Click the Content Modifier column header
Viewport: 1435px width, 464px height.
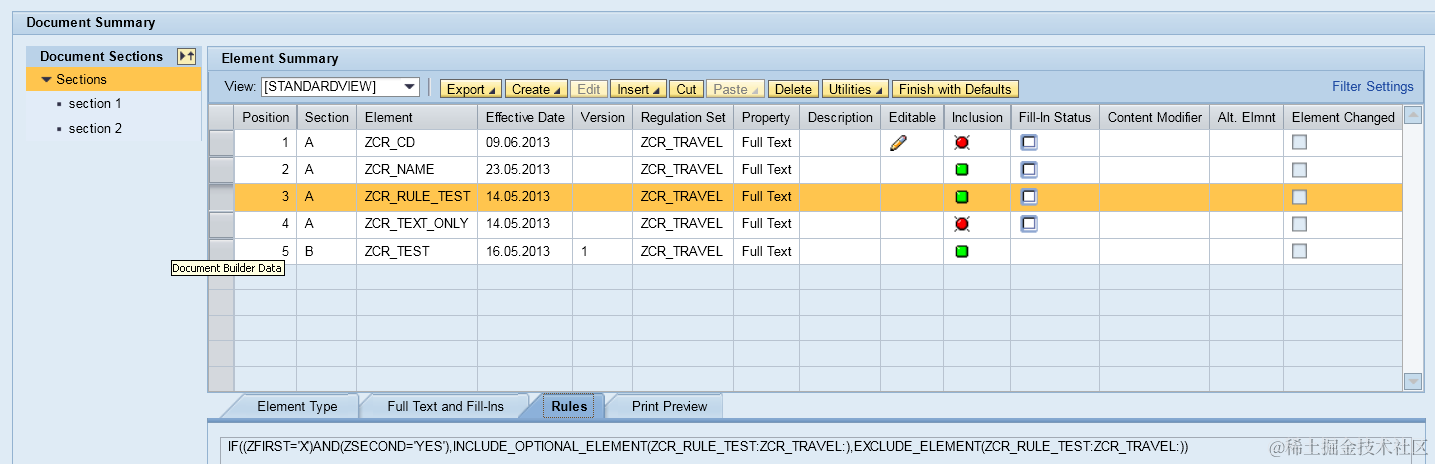(x=1155, y=117)
